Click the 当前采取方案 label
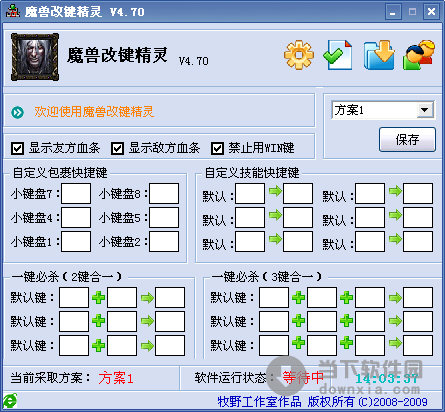445x412 pixels. tap(50, 378)
